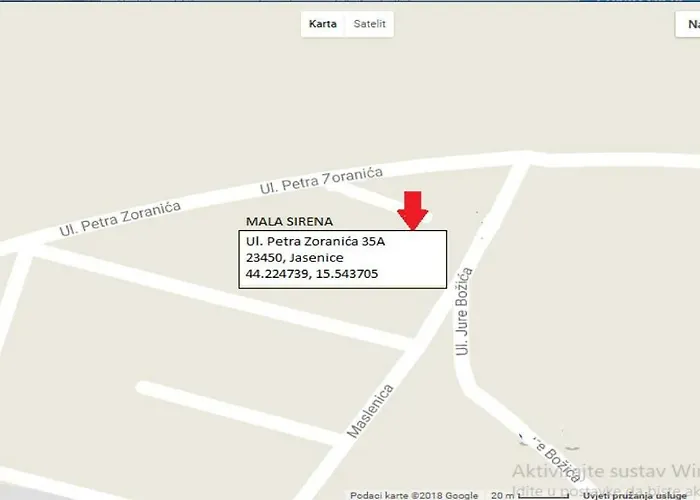Image resolution: width=700 pixels, height=500 pixels.
Task: Click the 23450, Jasenice postal line
Action: (x=295, y=258)
